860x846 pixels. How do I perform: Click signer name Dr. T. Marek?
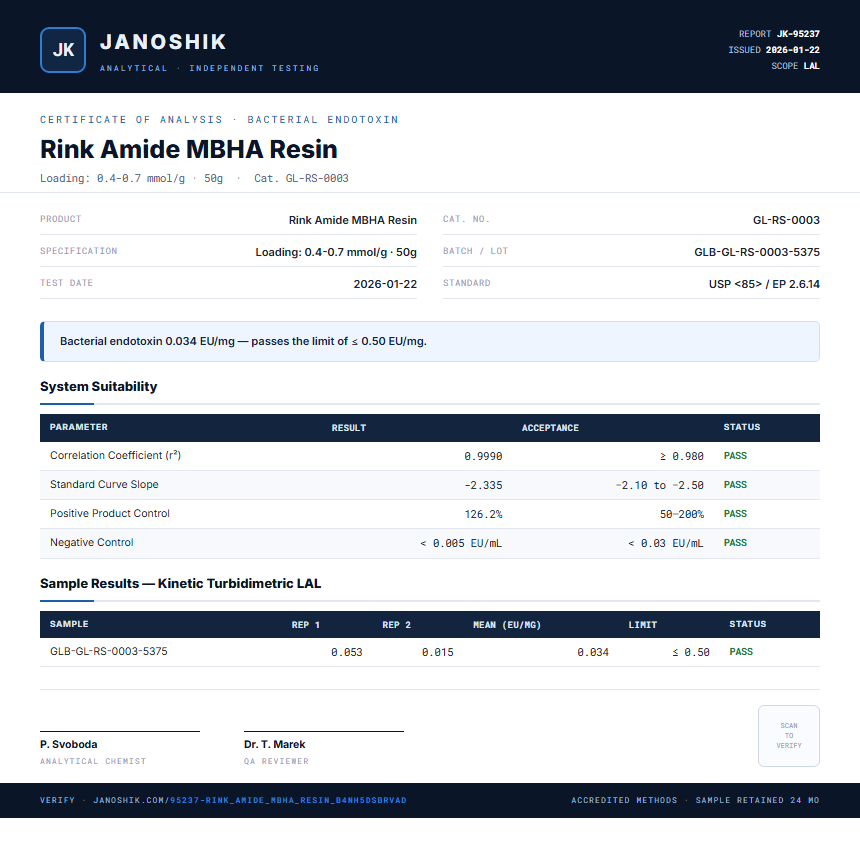(275, 745)
